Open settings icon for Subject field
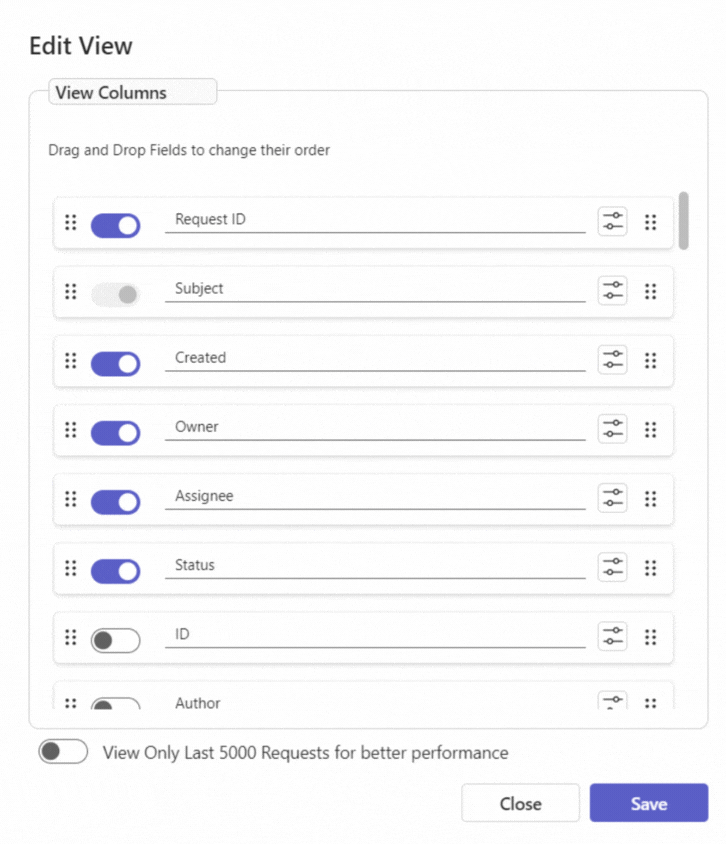The image size is (726, 844). (612, 291)
